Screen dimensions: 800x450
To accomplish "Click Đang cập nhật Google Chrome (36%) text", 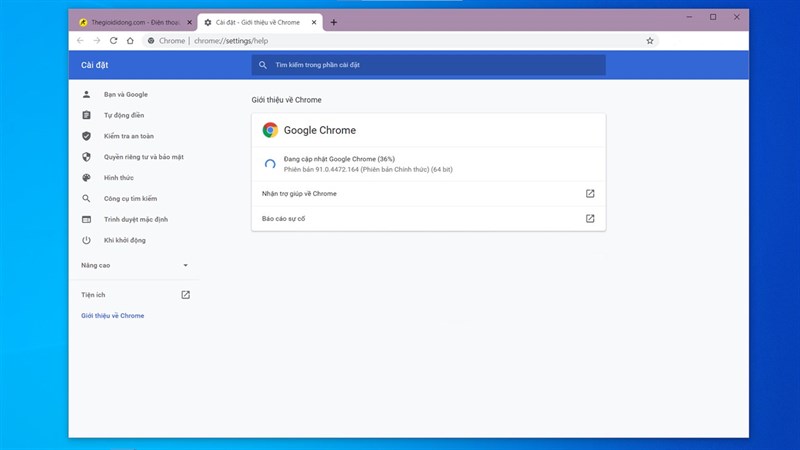I will click(x=339, y=159).
